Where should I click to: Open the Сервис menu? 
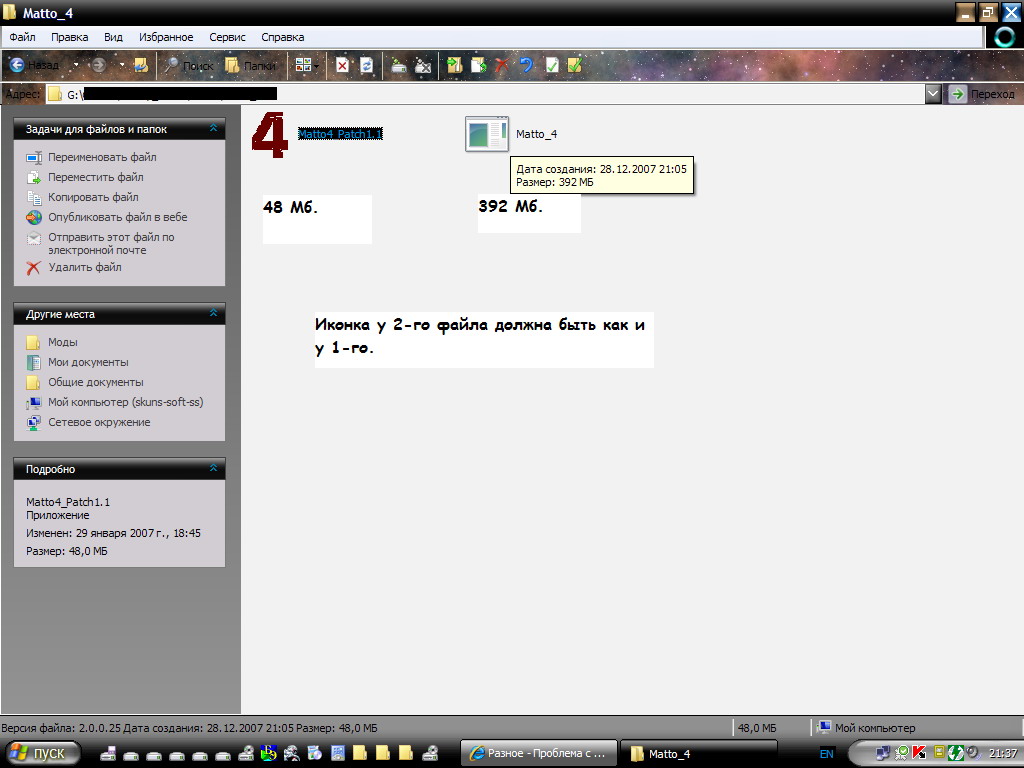(227, 37)
